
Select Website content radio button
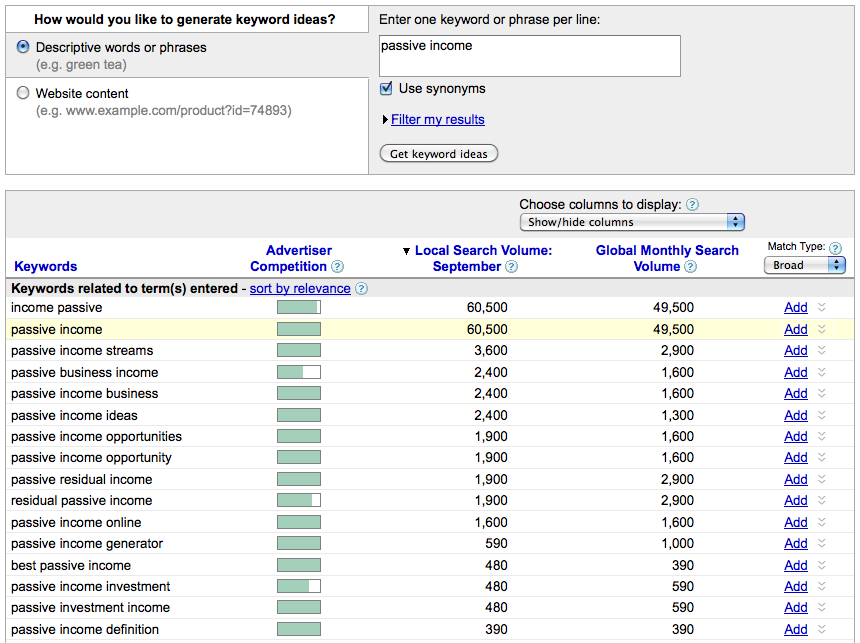23,93
